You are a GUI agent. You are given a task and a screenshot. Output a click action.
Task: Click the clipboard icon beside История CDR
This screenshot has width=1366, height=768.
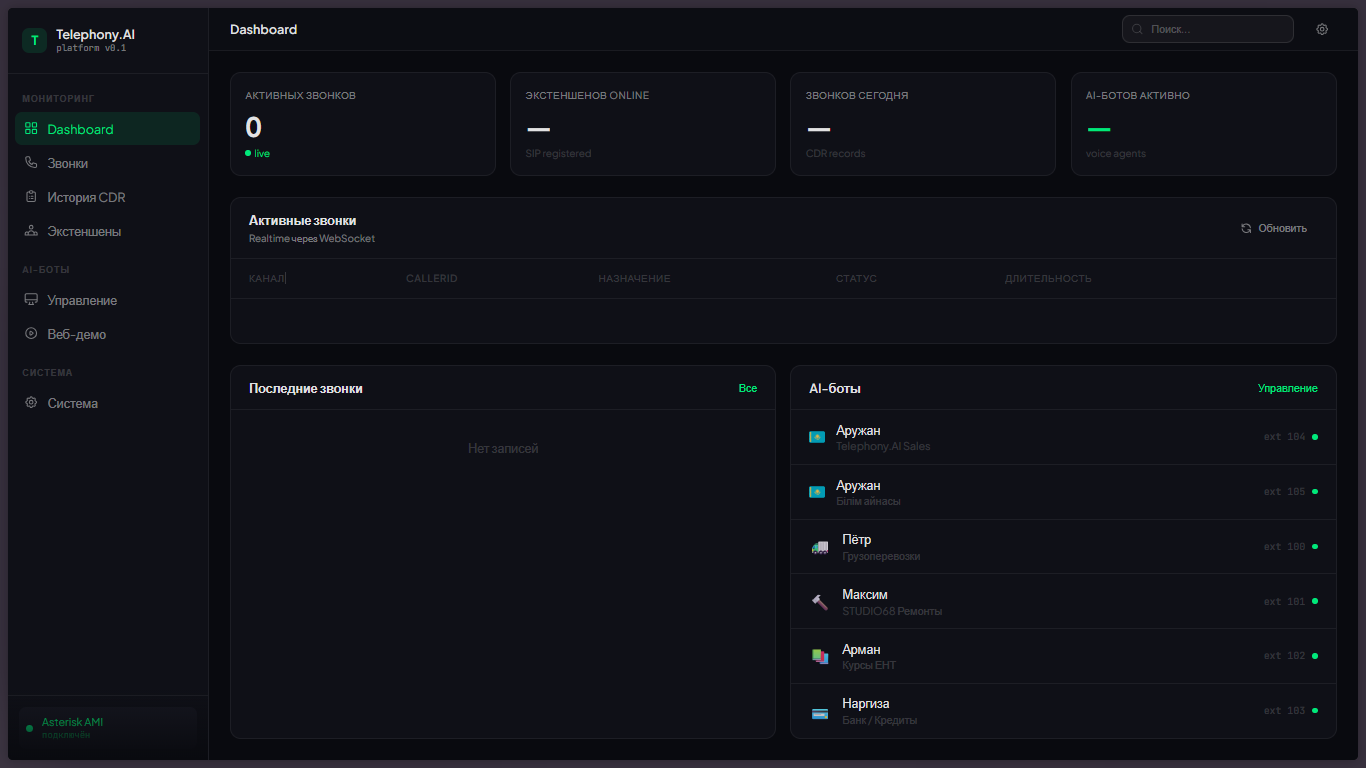pyautogui.click(x=31, y=197)
